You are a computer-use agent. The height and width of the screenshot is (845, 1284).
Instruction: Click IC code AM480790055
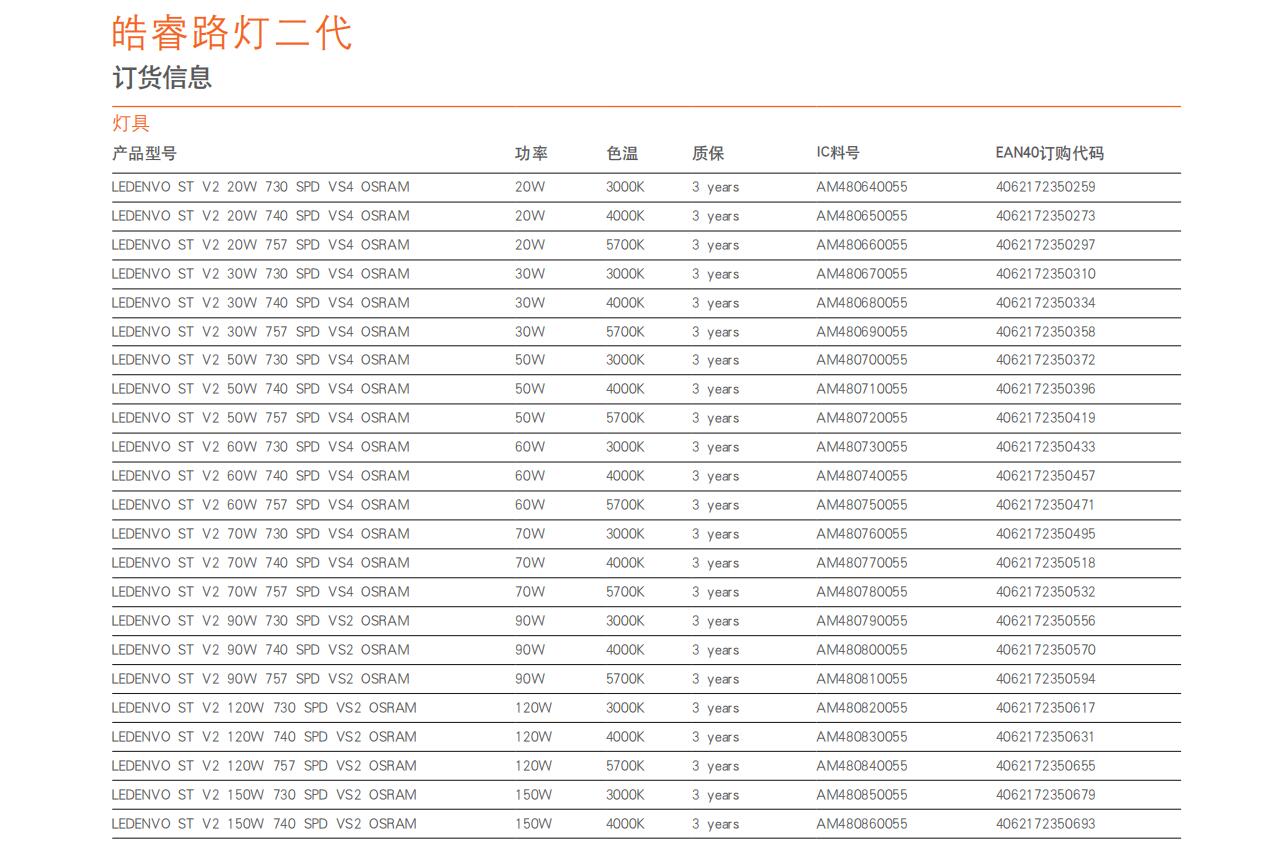click(862, 621)
